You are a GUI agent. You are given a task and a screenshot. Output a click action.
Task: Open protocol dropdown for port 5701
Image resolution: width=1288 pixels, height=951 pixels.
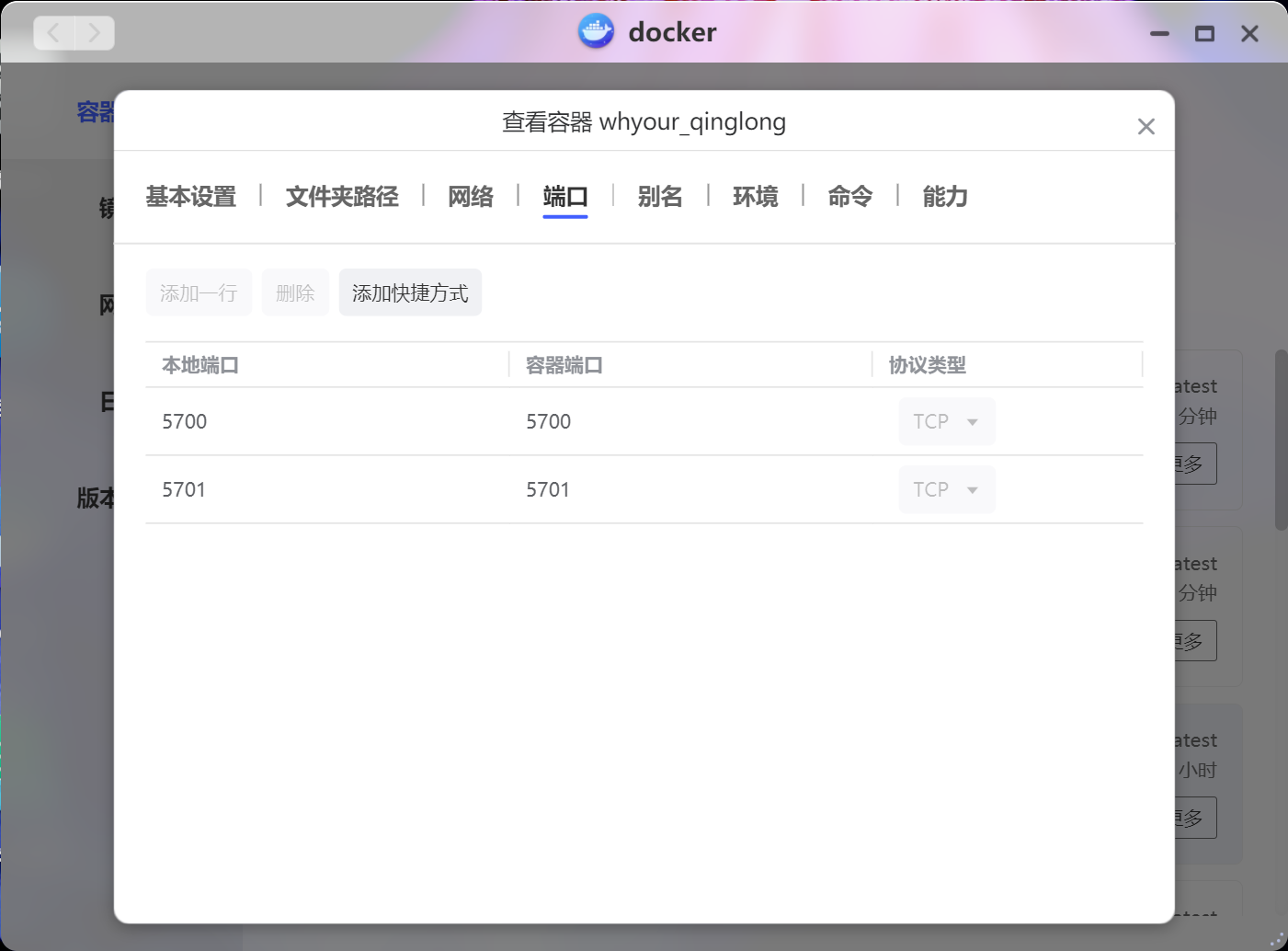(x=946, y=489)
